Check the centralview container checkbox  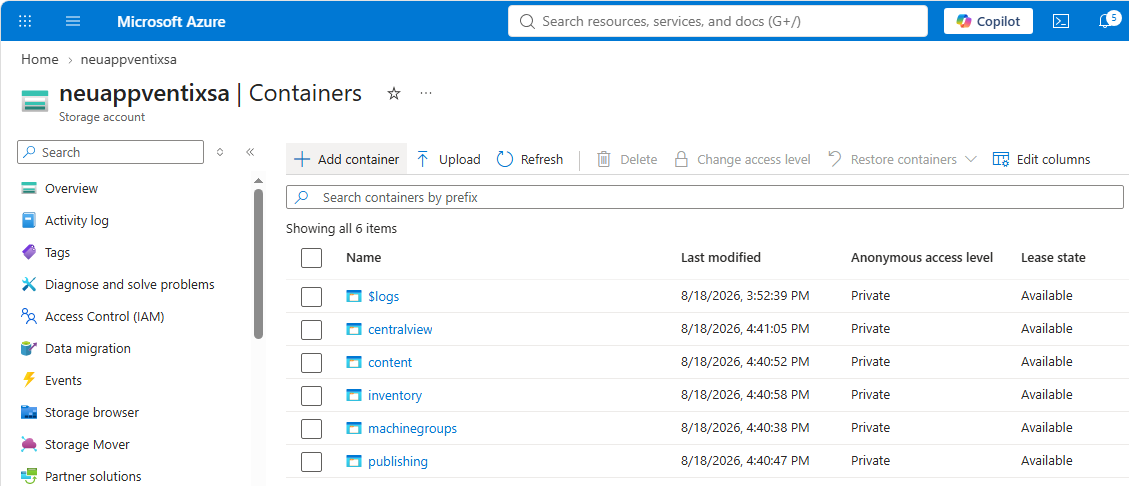click(311, 329)
